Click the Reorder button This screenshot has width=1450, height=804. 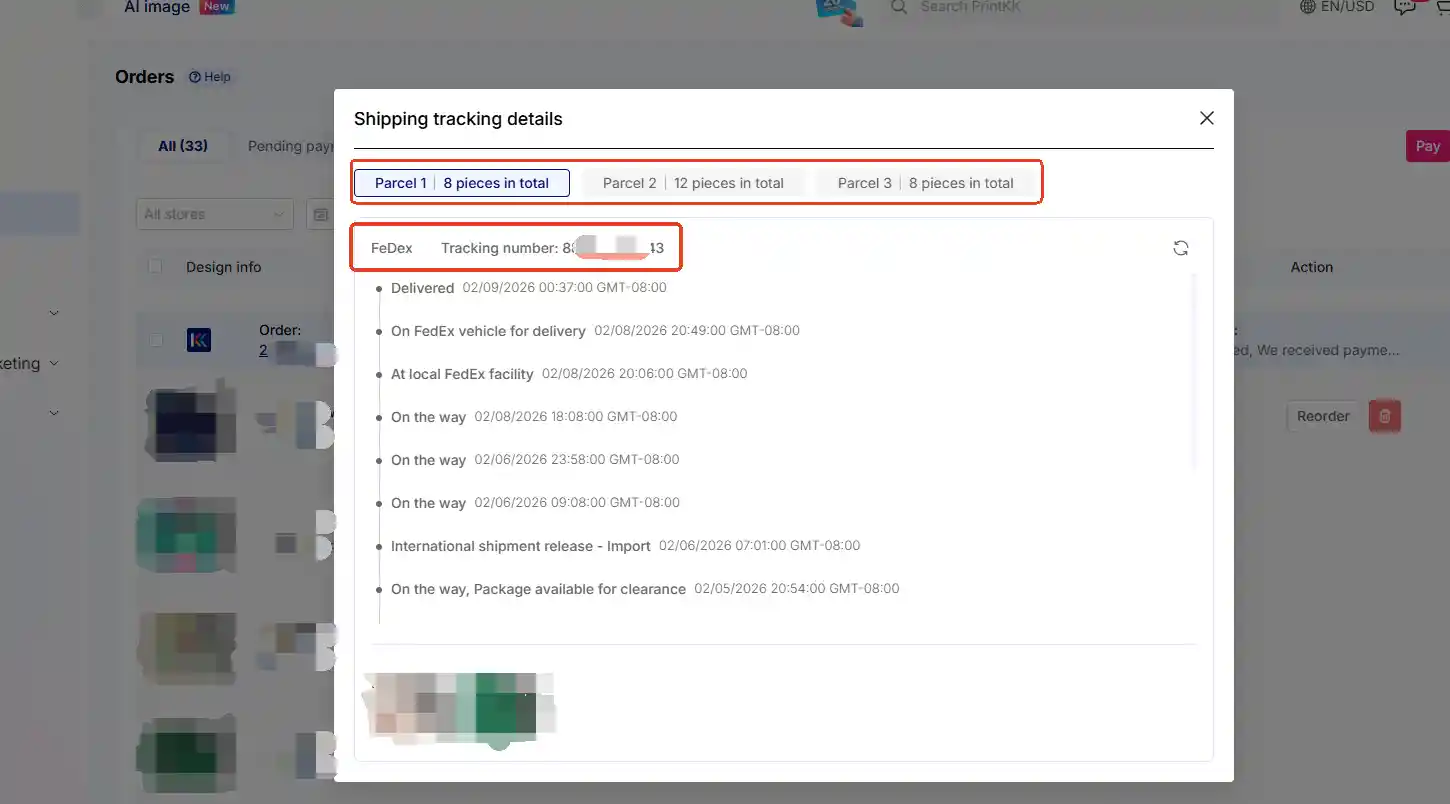(x=1321, y=415)
